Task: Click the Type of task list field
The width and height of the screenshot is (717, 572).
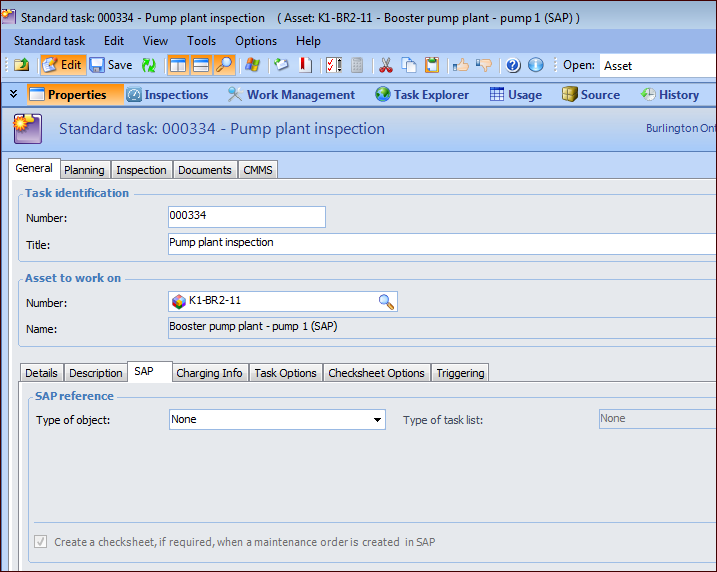Action: pyautogui.click(x=658, y=419)
